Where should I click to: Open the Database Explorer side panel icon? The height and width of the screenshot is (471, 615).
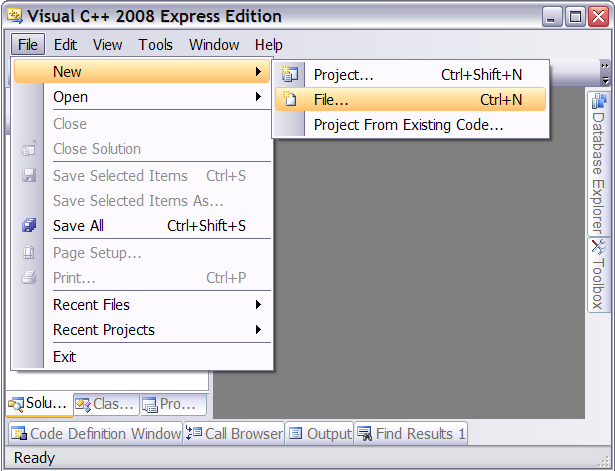pyautogui.click(x=599, y=101)
